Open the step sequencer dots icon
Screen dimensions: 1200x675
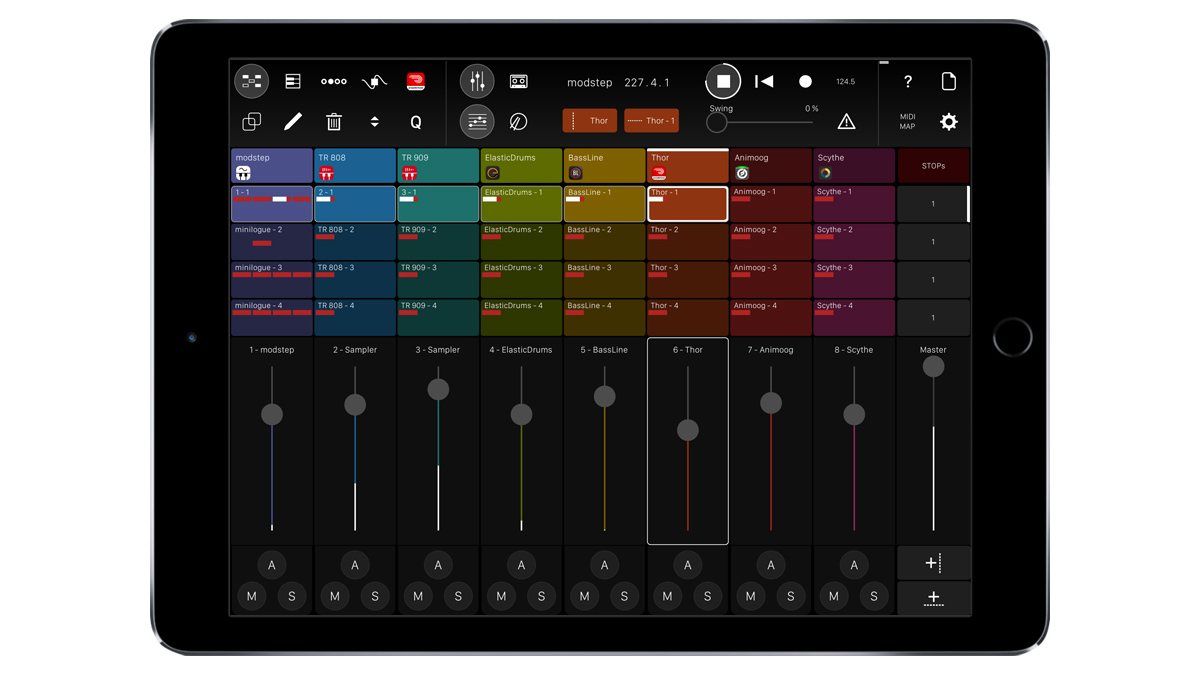tap(334, 81)
